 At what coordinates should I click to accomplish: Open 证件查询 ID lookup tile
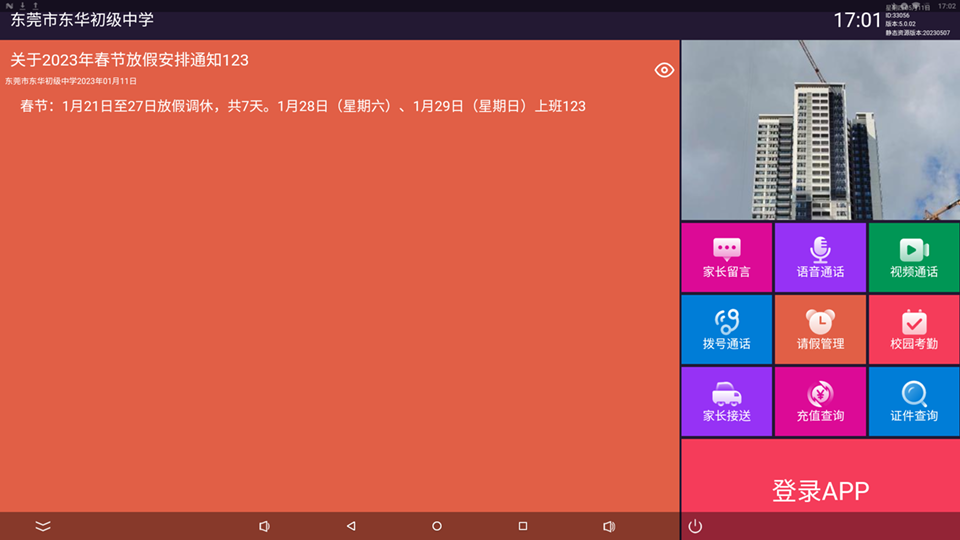914,401
